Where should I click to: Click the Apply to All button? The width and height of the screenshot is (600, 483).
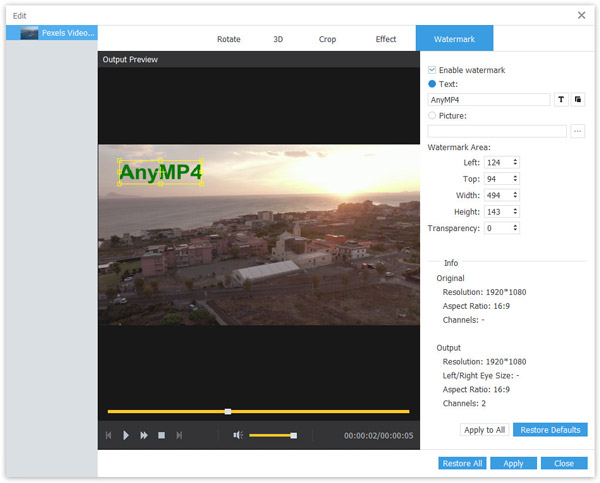tap(484, 430)
